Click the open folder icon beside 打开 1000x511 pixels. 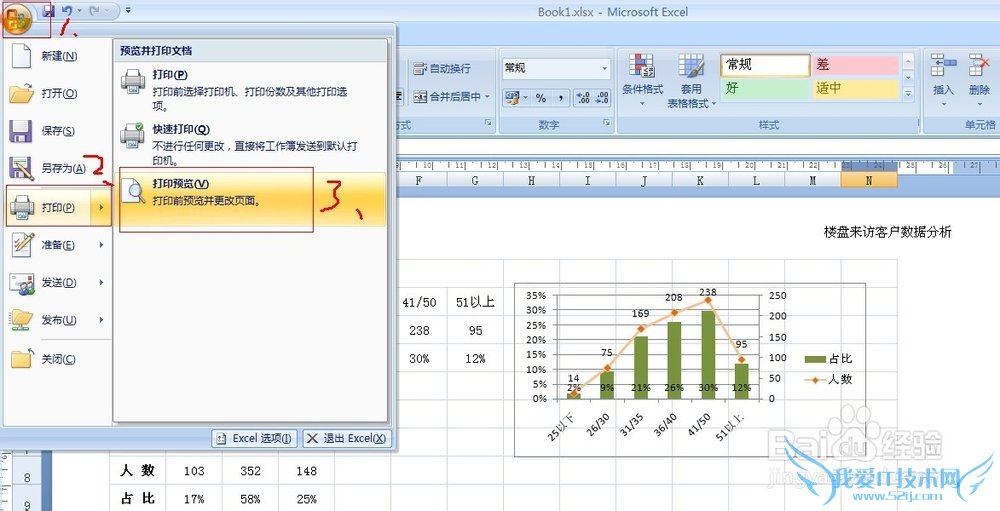(x=22, y=94)
